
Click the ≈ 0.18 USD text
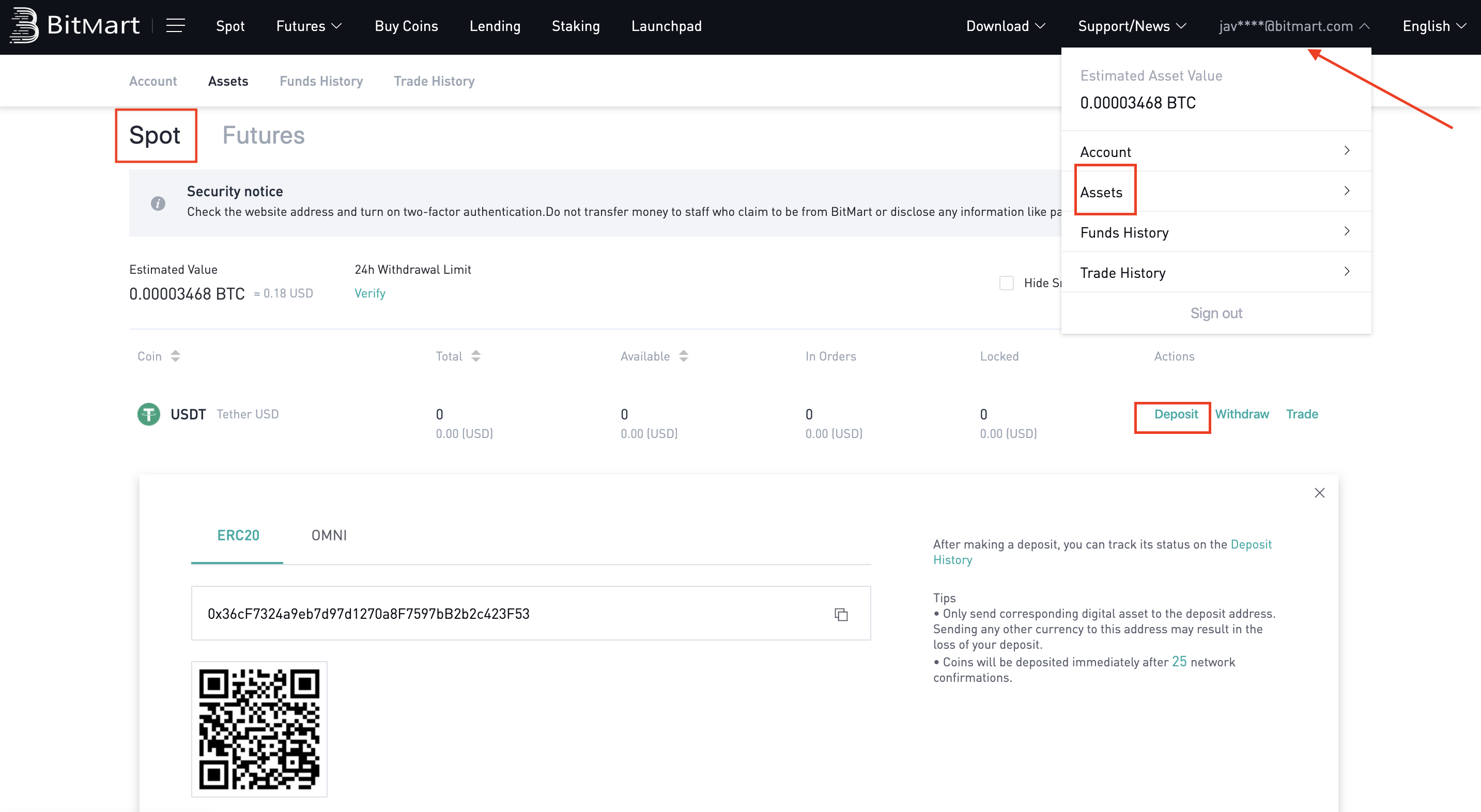284,293
